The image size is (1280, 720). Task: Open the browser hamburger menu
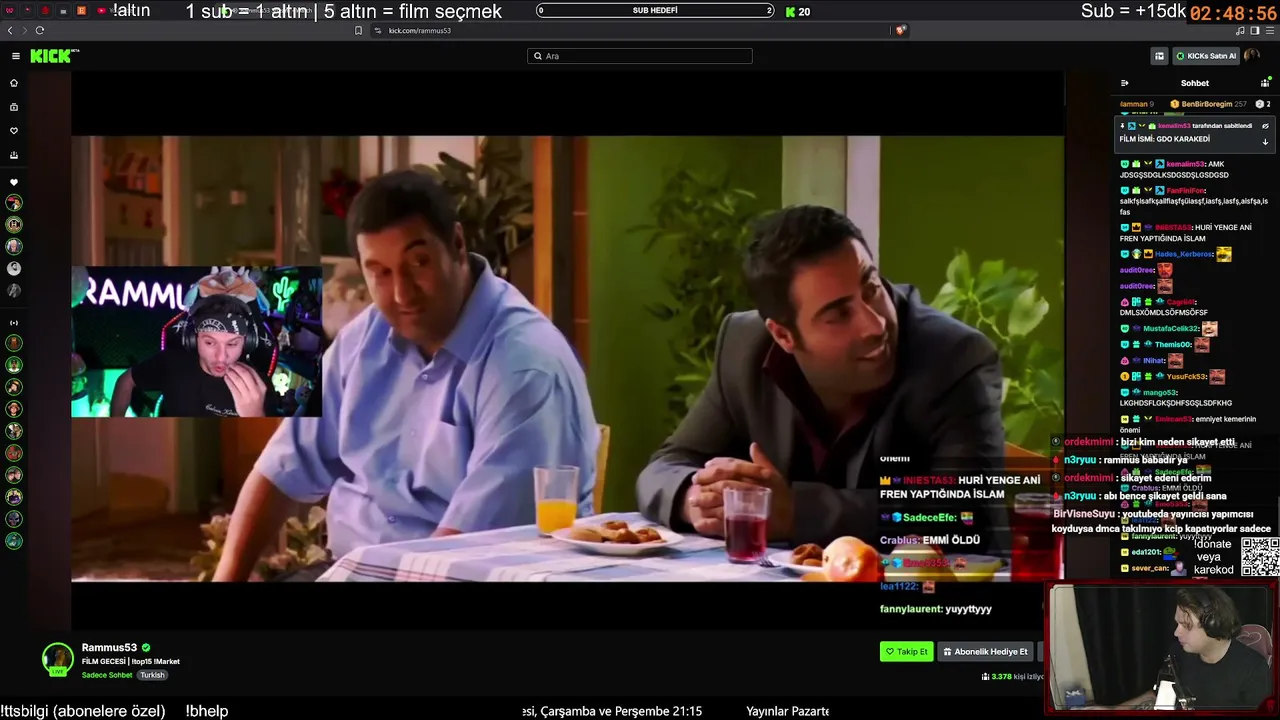tap(1270, 30)
